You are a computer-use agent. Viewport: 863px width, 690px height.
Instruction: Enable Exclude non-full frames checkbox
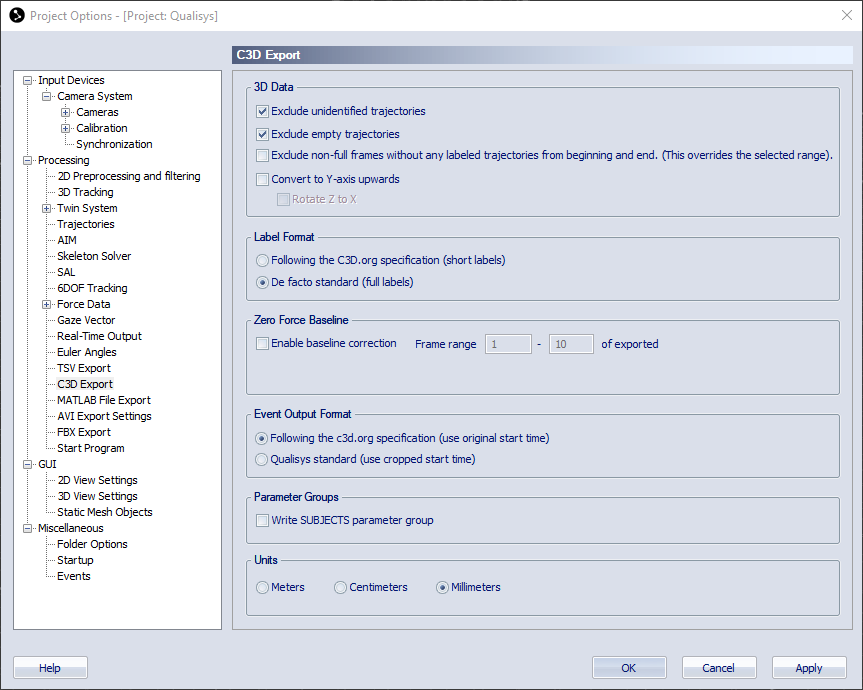[263, 156]
